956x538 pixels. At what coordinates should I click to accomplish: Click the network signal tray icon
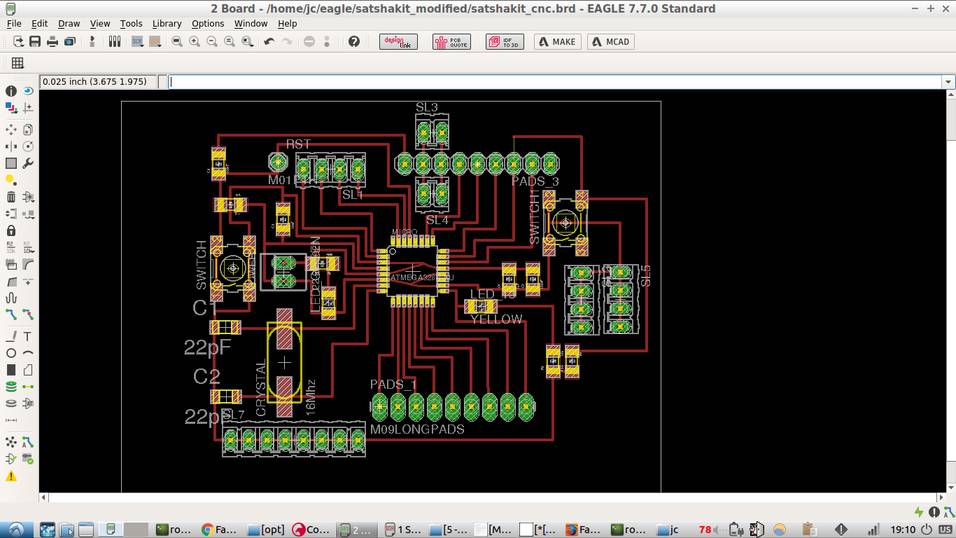click(x=873, y=529)
